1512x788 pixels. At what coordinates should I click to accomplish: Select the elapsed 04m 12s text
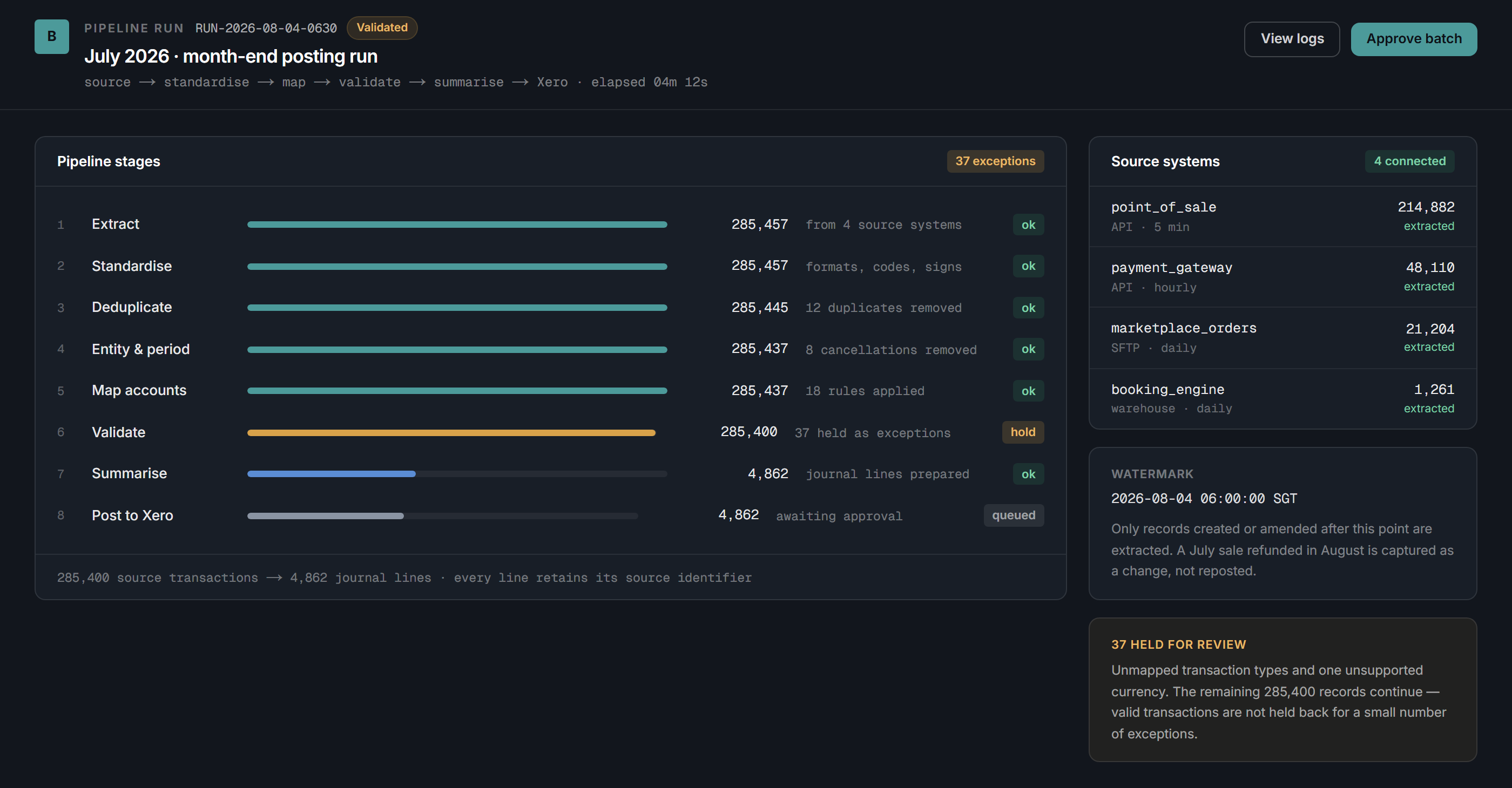click(649, 82)
